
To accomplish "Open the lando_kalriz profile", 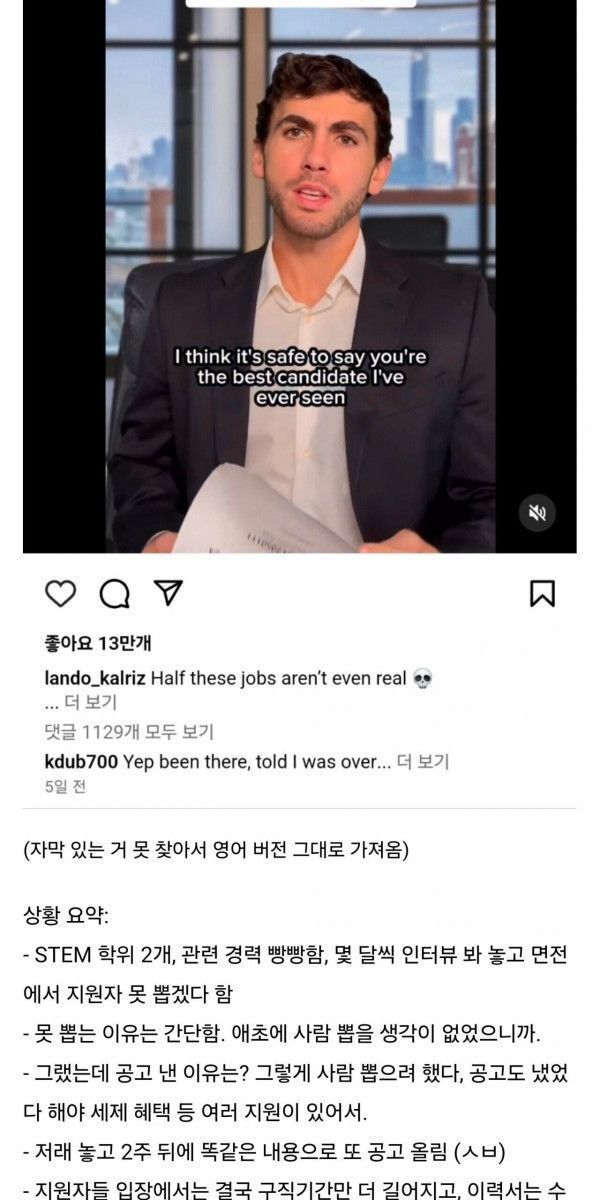I will (x=96, y=679).
